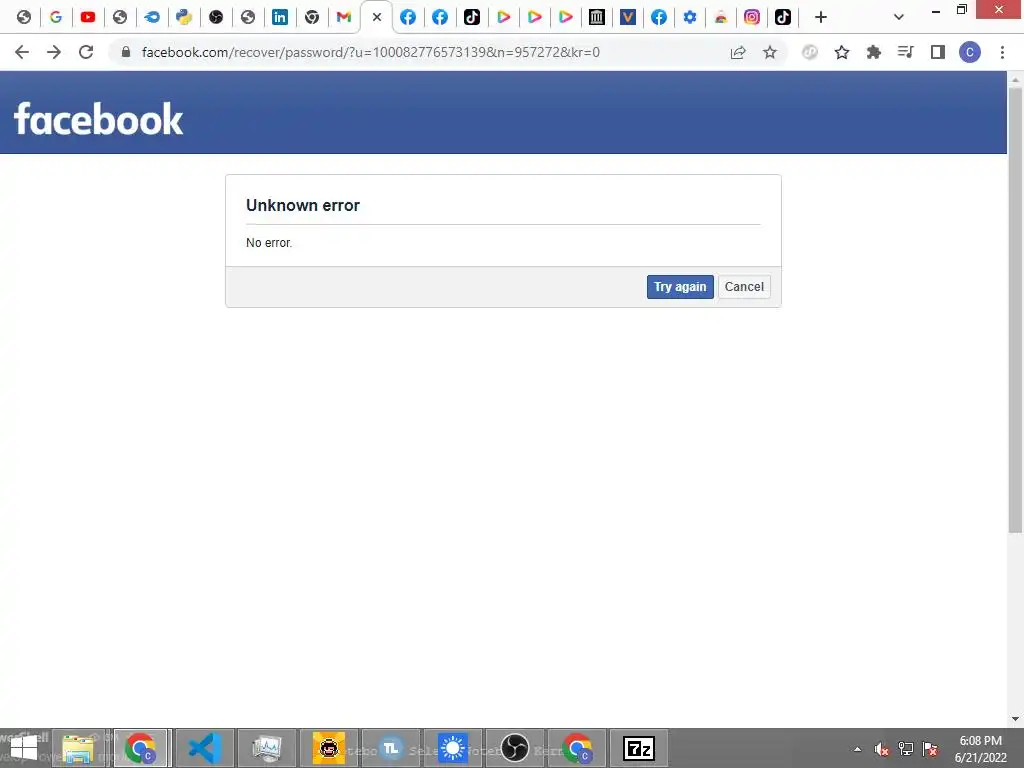Open blue sun app in taskbar
This screenshot has height=768, width=1024.
click(x=453, y=748)
